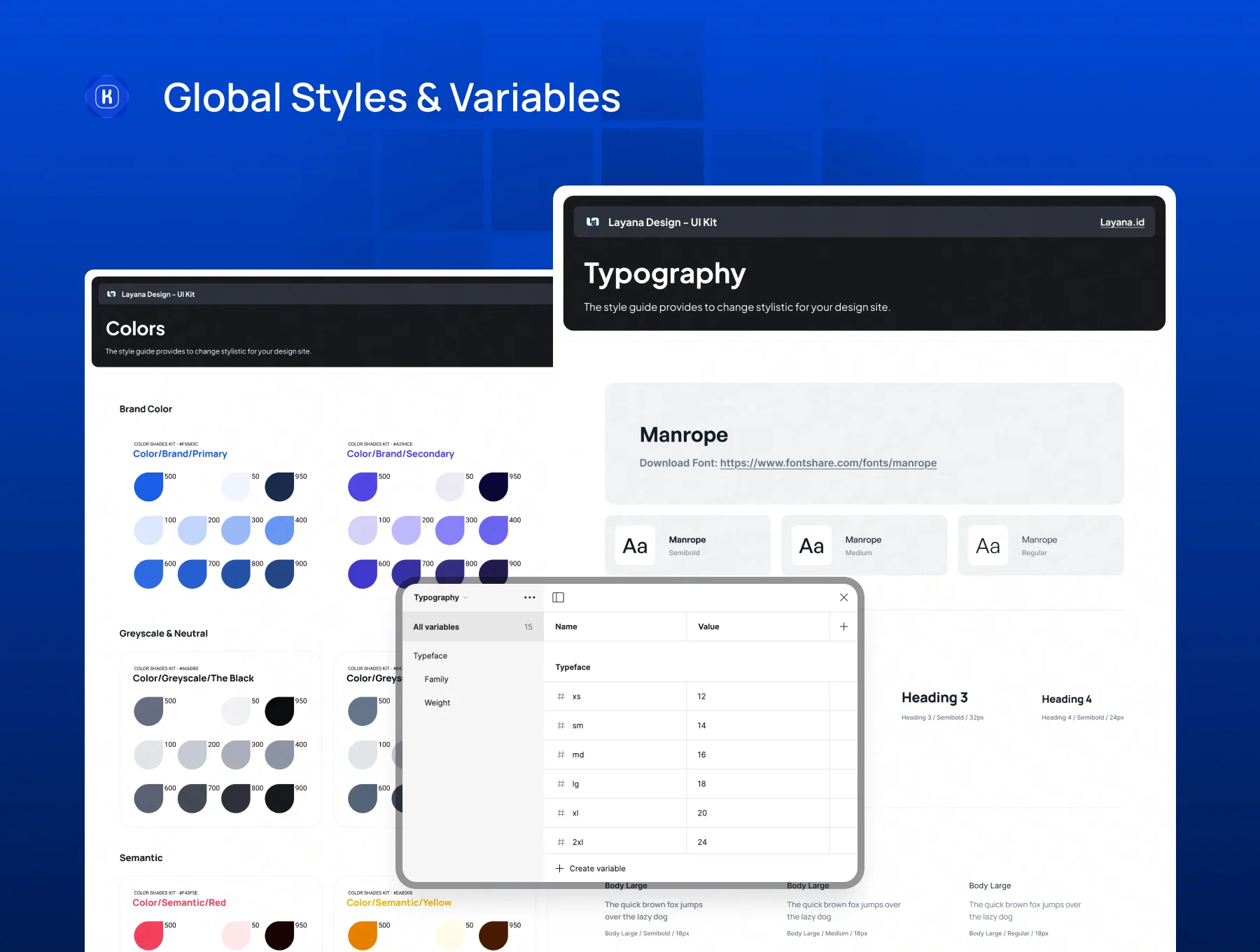Click Create variable button
The height and width of the screenshot is (952, 1260).
click(x=591, y=868)
